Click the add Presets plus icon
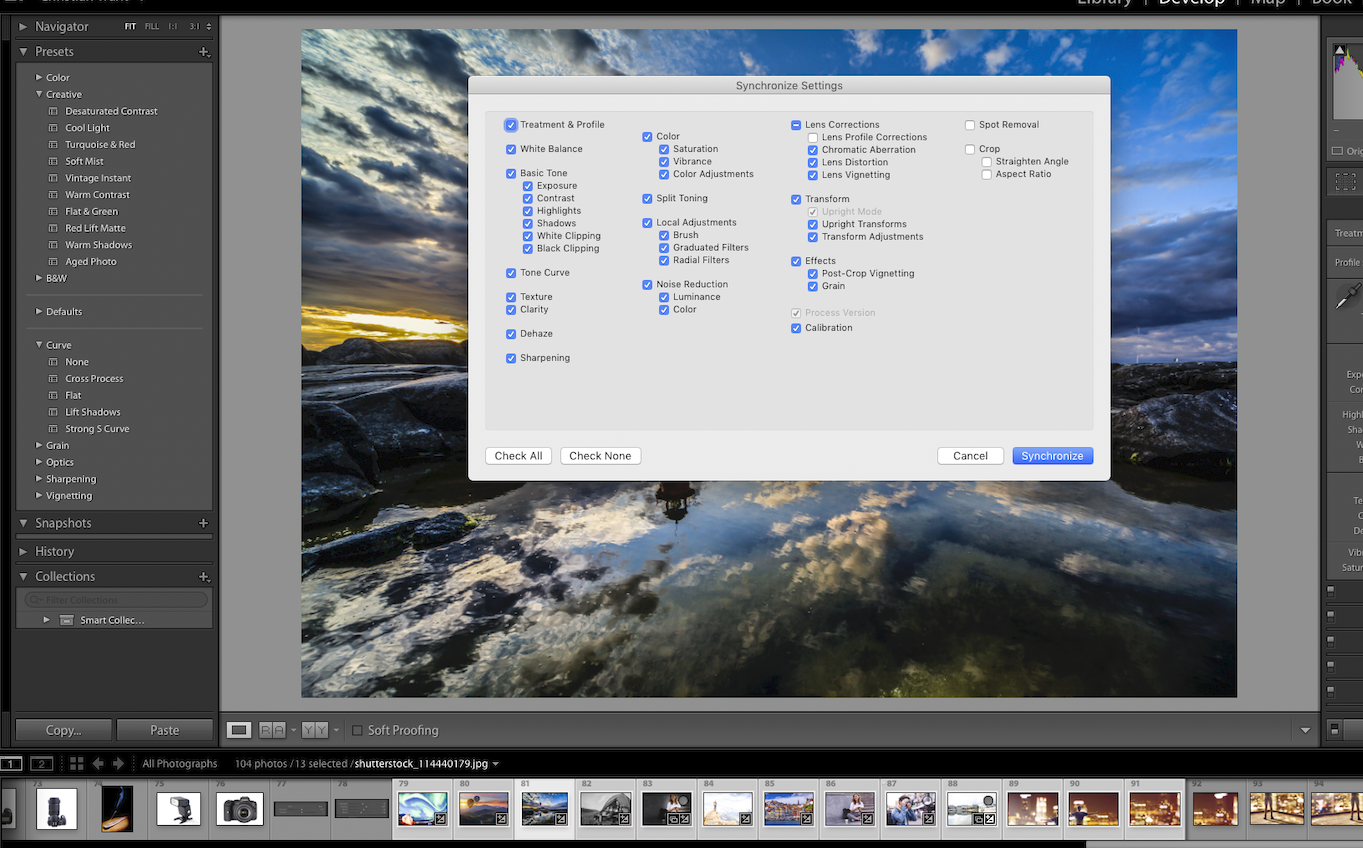 click(203, 51)
